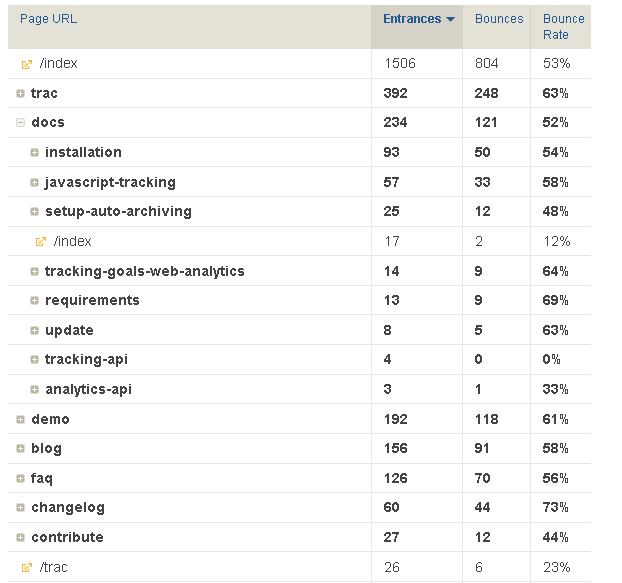Screen dimensions: 622x583
Task: Expand the changelog folder row
Action: click(x=20, y=508)
